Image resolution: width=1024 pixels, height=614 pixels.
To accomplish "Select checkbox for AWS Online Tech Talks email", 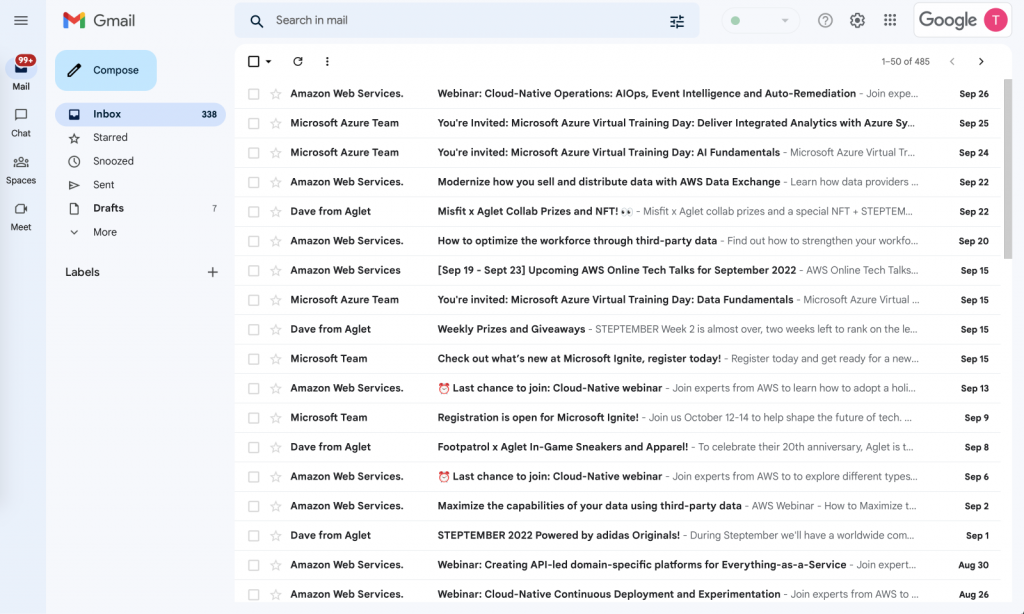I will coord(253,270).
